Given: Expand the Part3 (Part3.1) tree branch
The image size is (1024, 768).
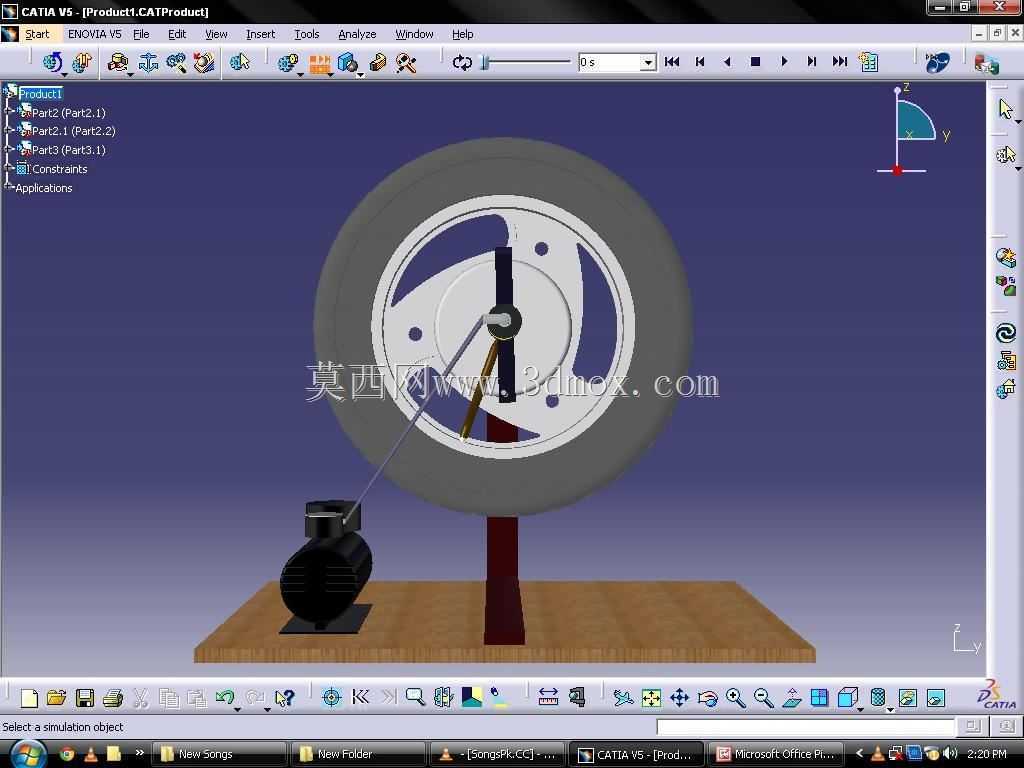Looking at the screenshot, I should tap(8, 149).
